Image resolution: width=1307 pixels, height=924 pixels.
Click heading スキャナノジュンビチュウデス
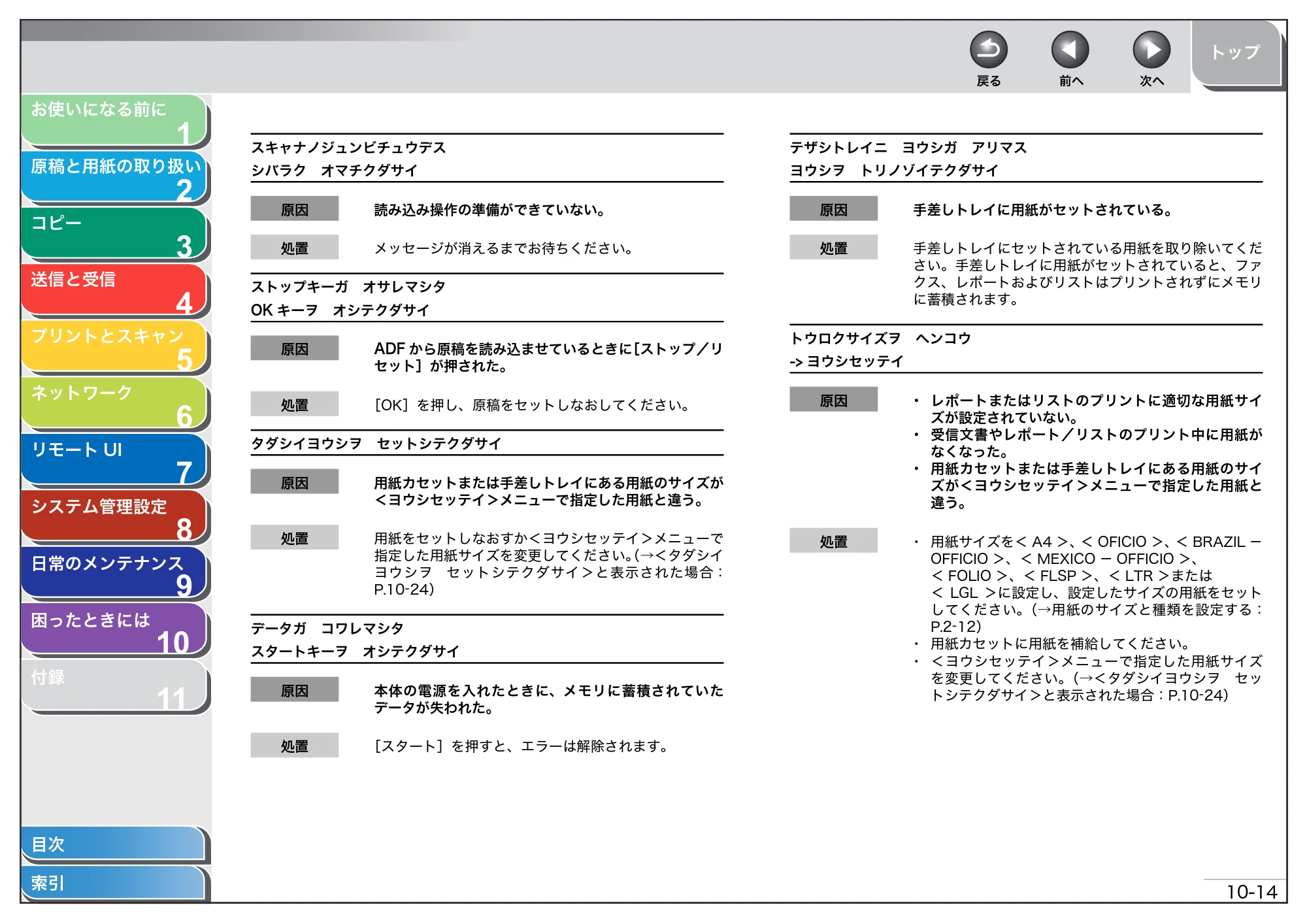348,148
